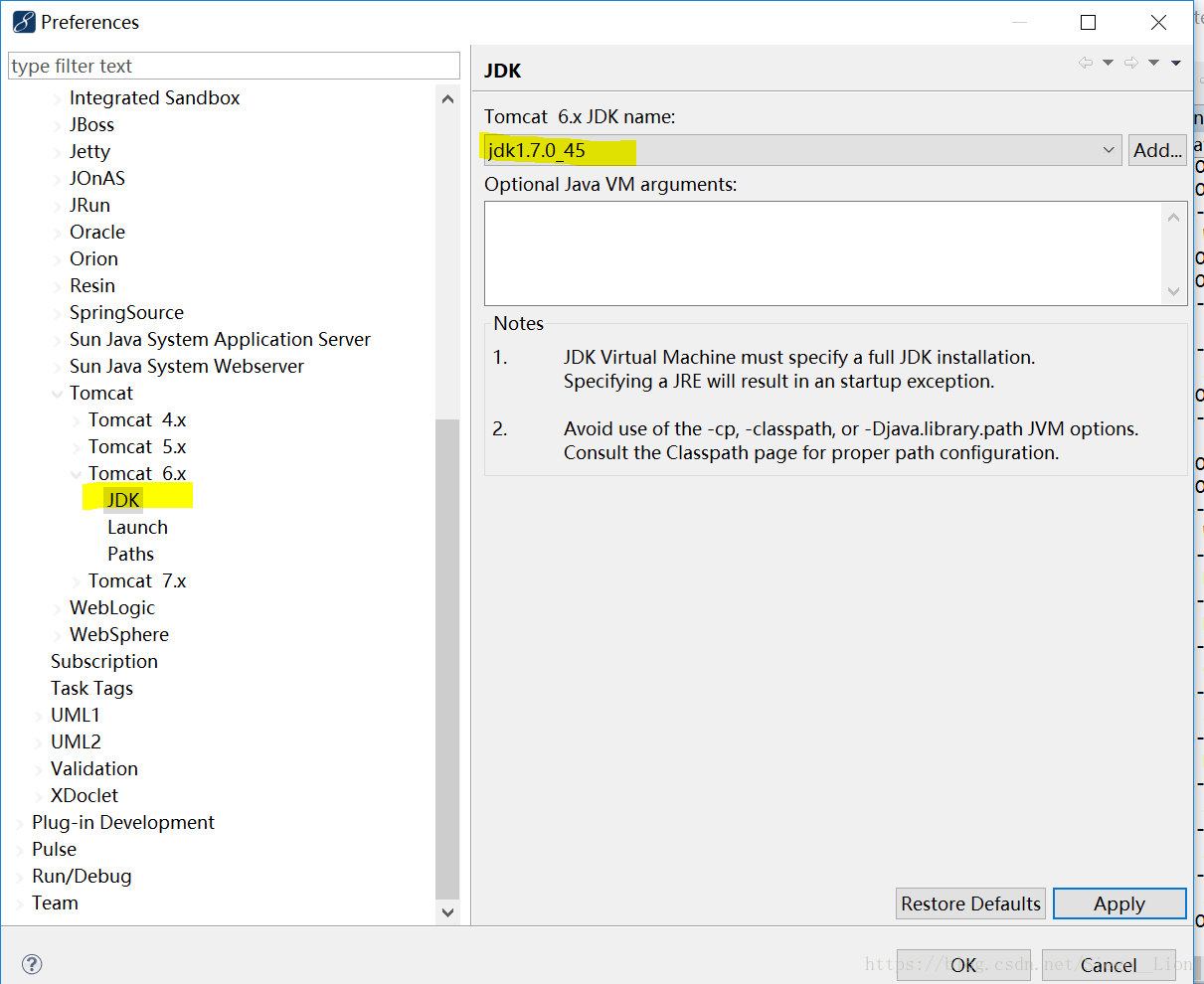Expand the Tomcat 7.x node
This screenshot has width=1204, height=984.
77,581
